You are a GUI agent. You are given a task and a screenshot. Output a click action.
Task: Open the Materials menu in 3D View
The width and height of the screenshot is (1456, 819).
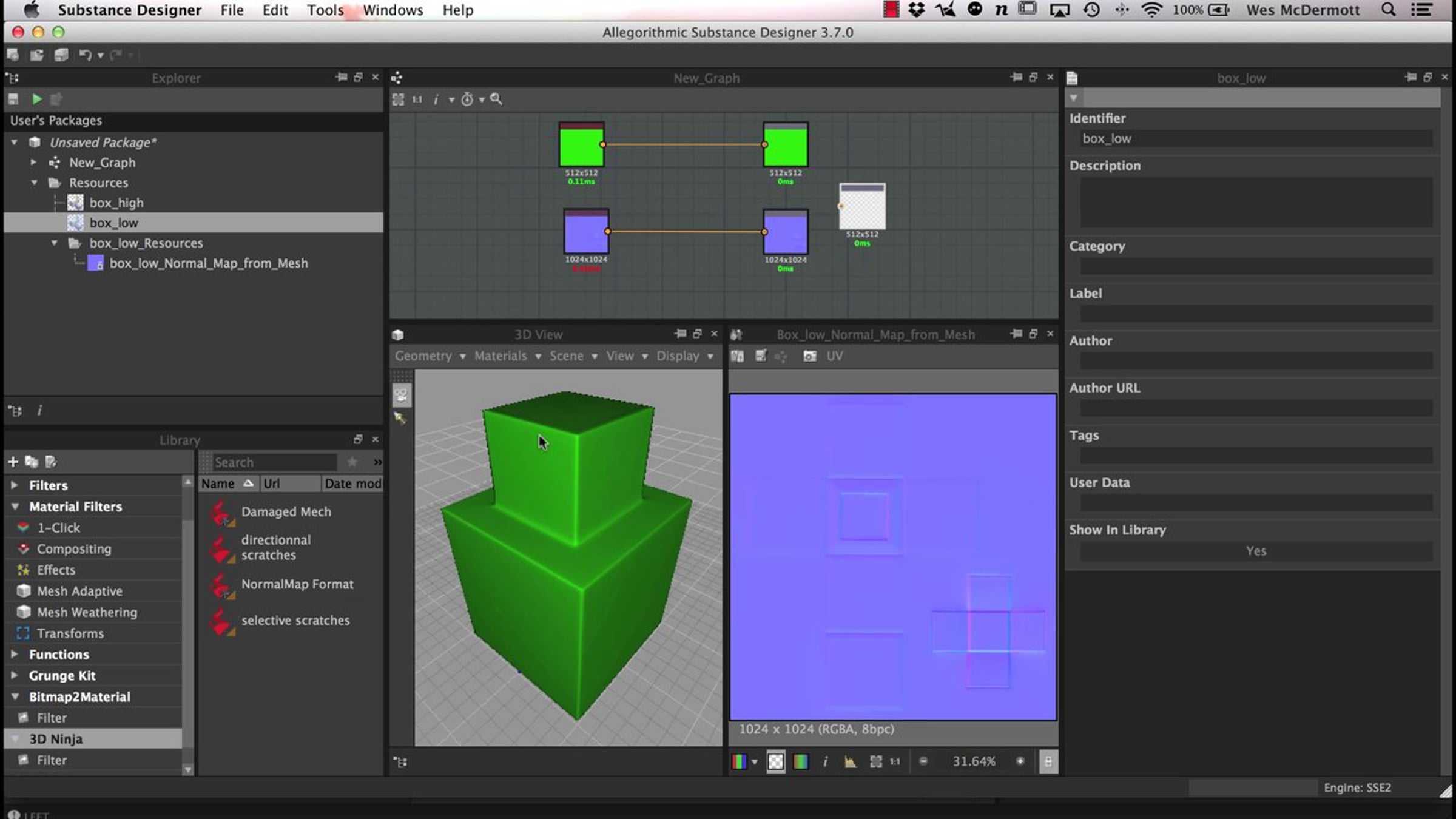tap(508, 356)
